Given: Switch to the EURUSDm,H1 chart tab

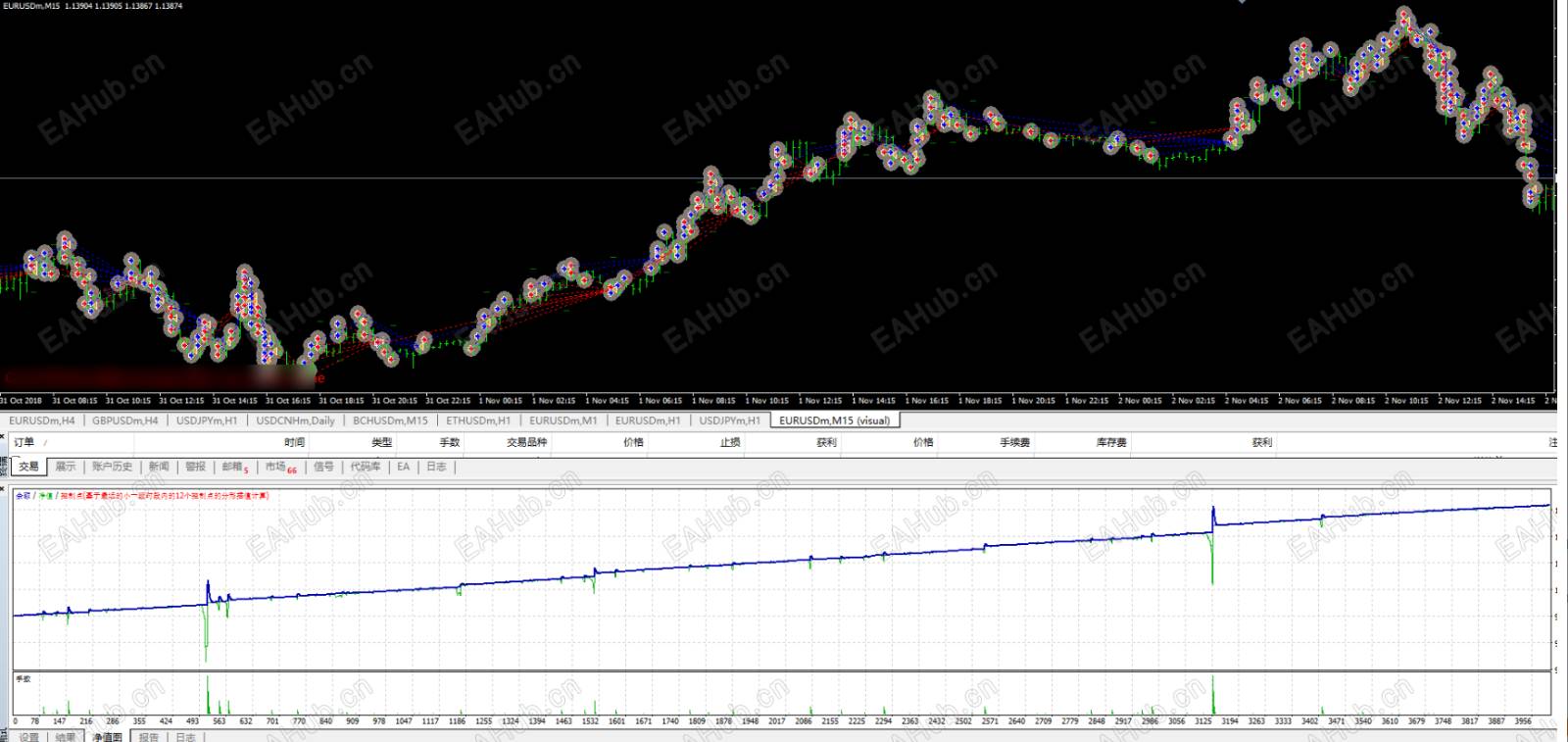Looking at the screenshot, I should click(x=648, y=420).
